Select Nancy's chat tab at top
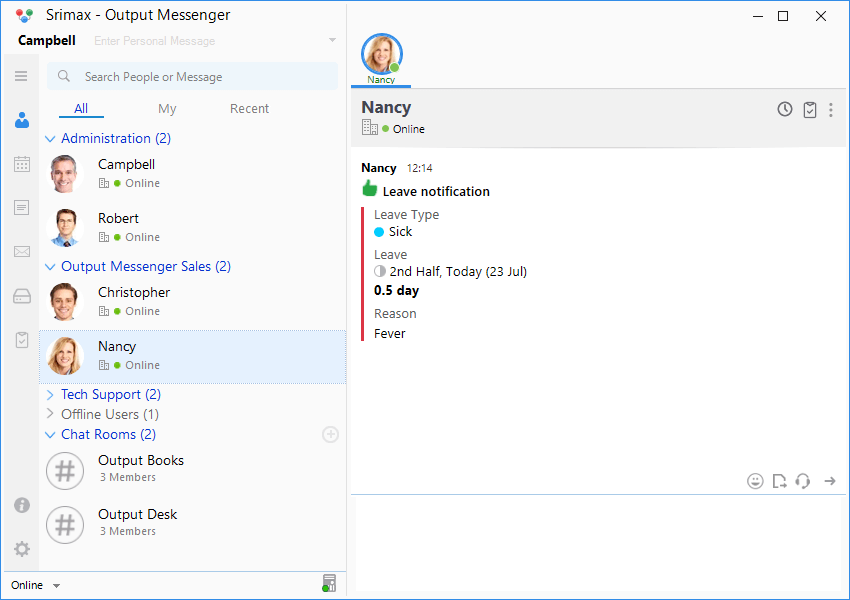The image size is (850, 600). tap(381, 60)
